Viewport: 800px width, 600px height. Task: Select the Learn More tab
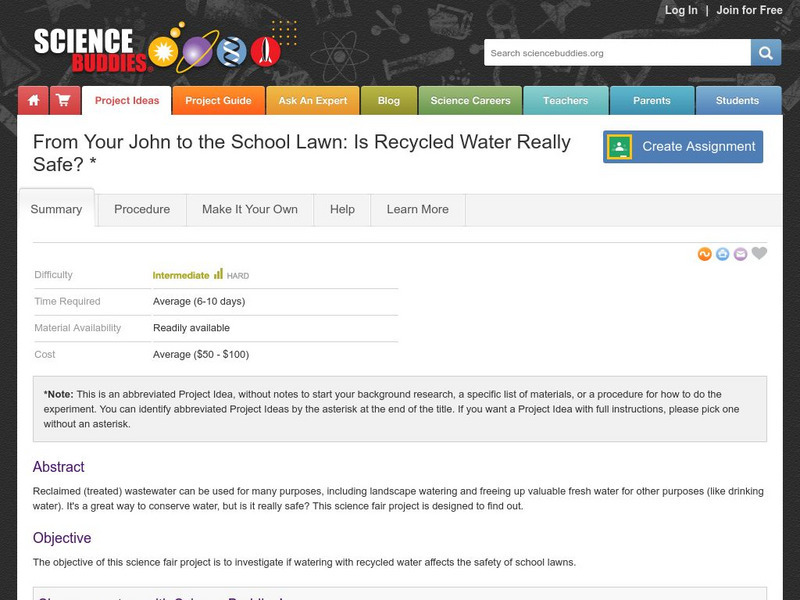point(417,209)
